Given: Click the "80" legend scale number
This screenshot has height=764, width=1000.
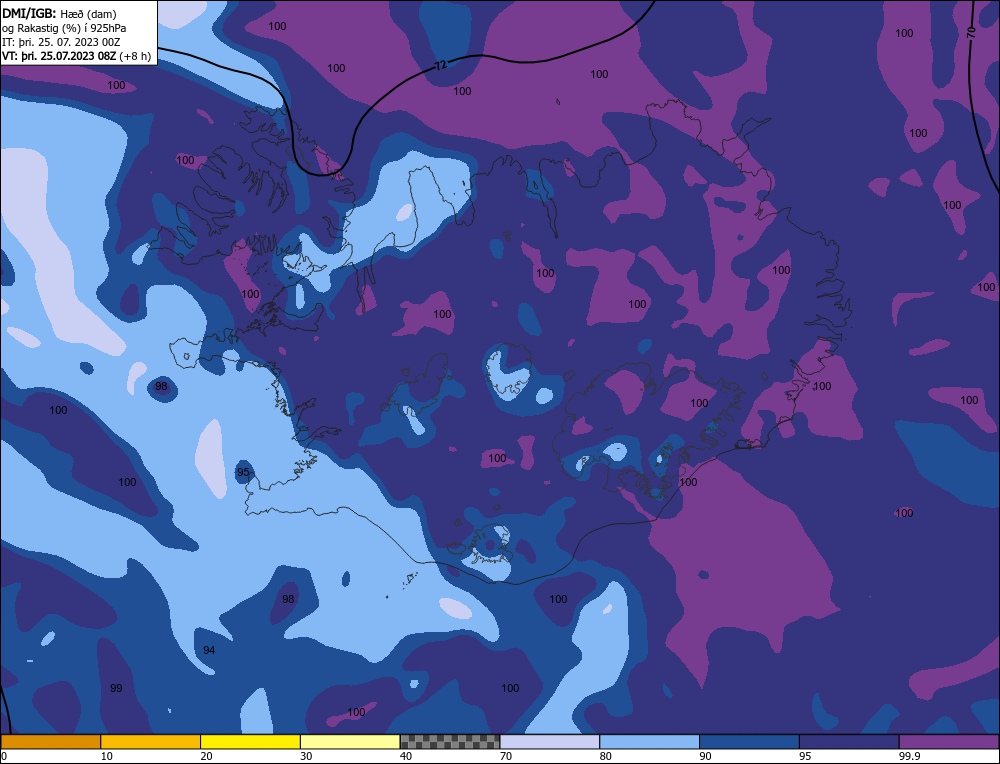Looking at the screenshot, I should tap(606, 756).
